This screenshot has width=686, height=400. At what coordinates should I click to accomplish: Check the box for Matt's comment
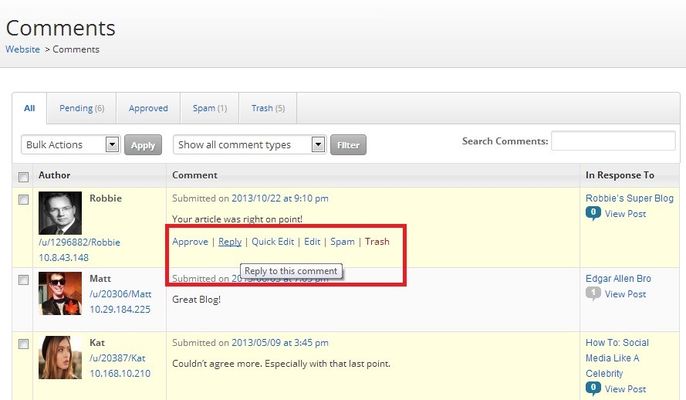24,280
